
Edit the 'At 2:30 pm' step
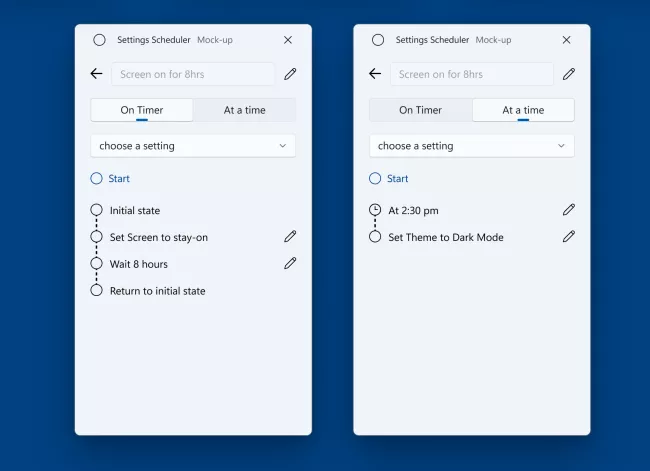point(568,210)
